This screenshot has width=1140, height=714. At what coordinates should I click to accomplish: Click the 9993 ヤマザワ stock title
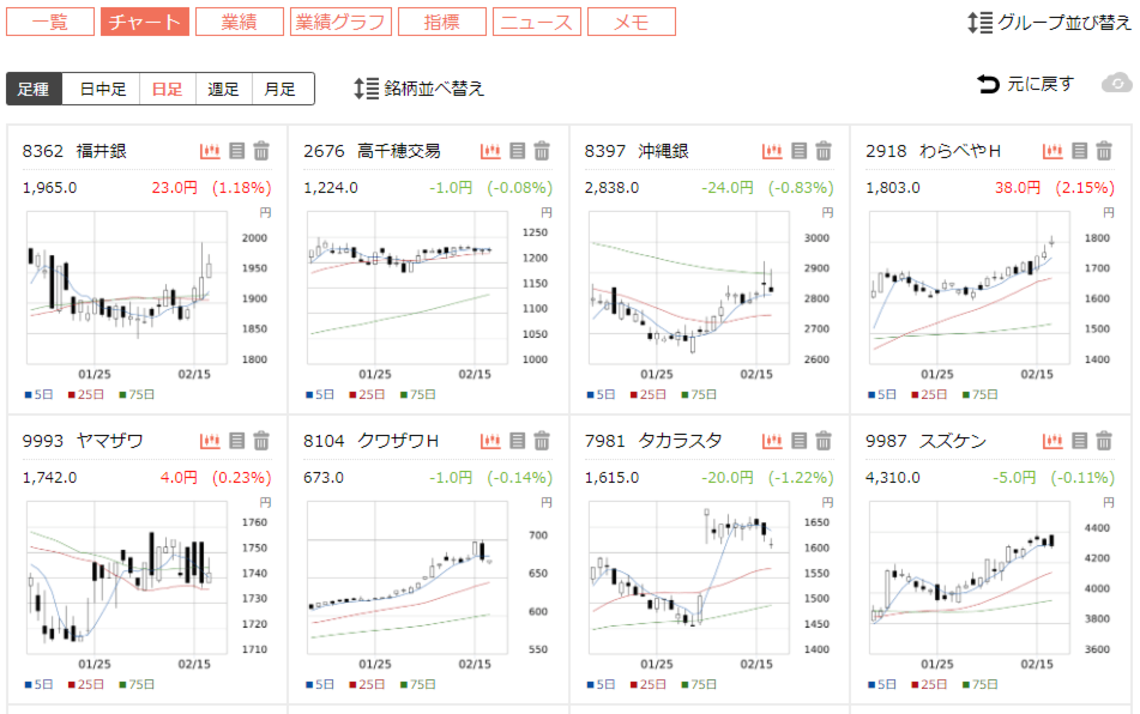(73, 438)
